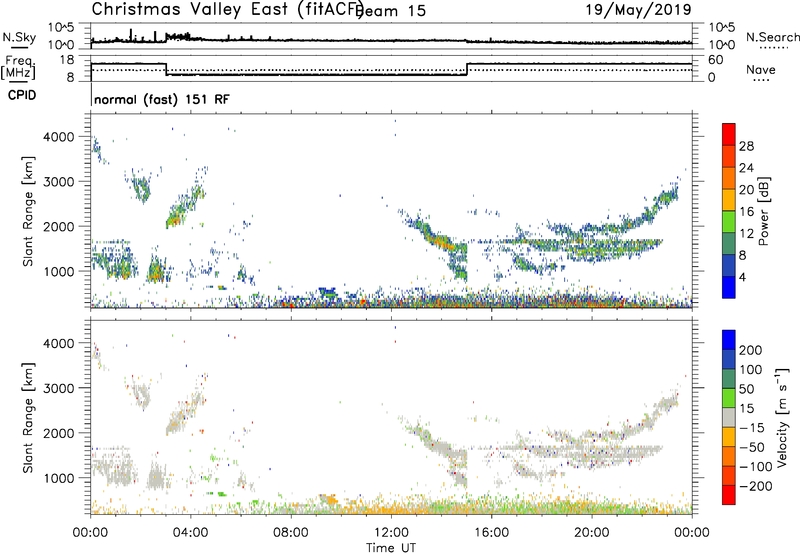800x554 pixels.
Task: Click the '100' Velocity colorbar label
Action: click(x=751, y=370)
